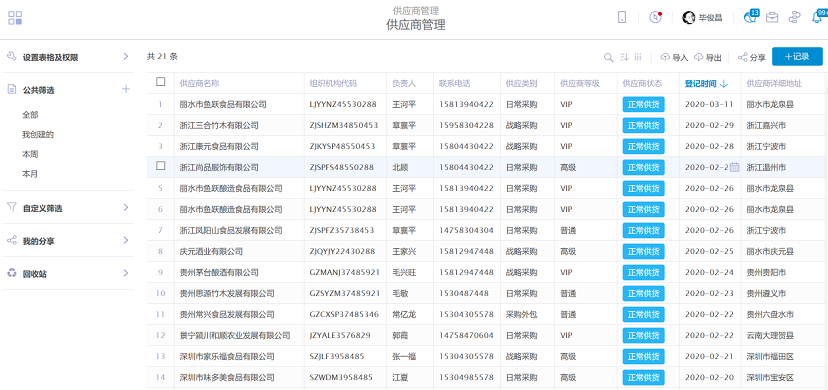Select the 本周 filter
The image size is (828, 390).
[x=30, y=154]
